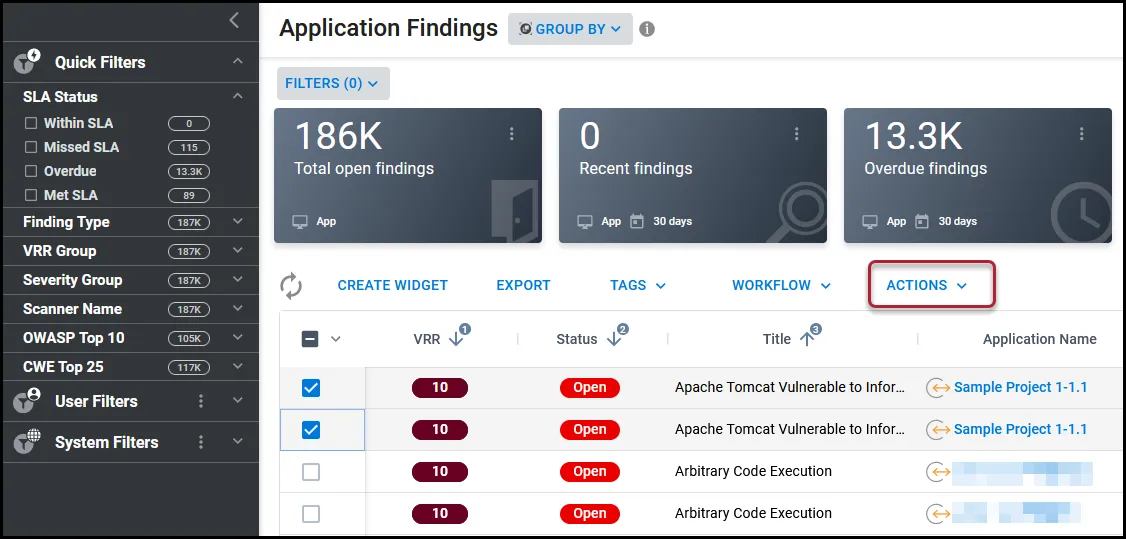Image resolution: width=1126 pixels, height=539 pixels.
Task: Open the info icon beside Group By
Action: (x=647, y=29)
